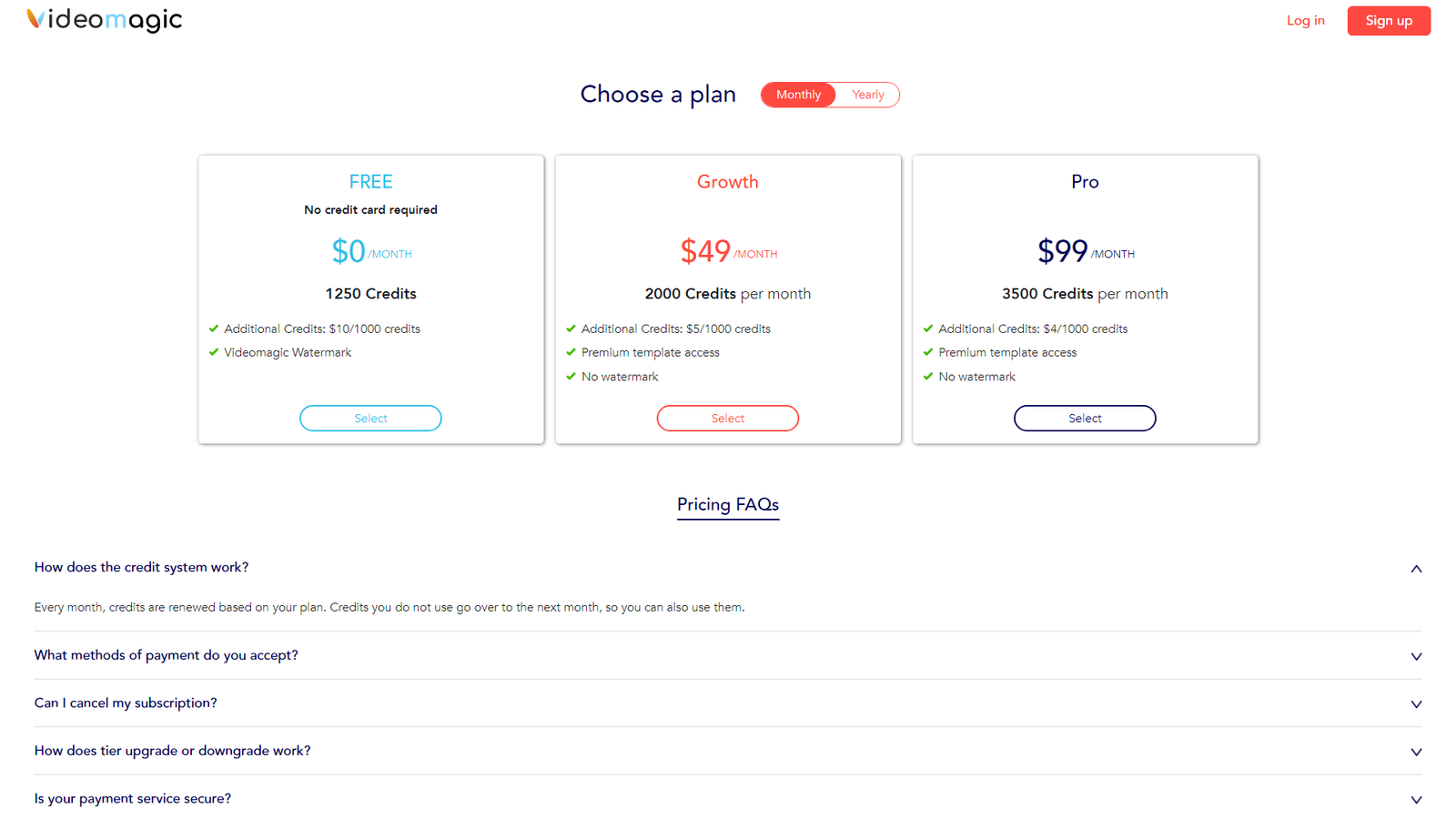1456x819 pixels.
Task: Click checkmark beside Videomagic Watermark
Action: point(214,352)
